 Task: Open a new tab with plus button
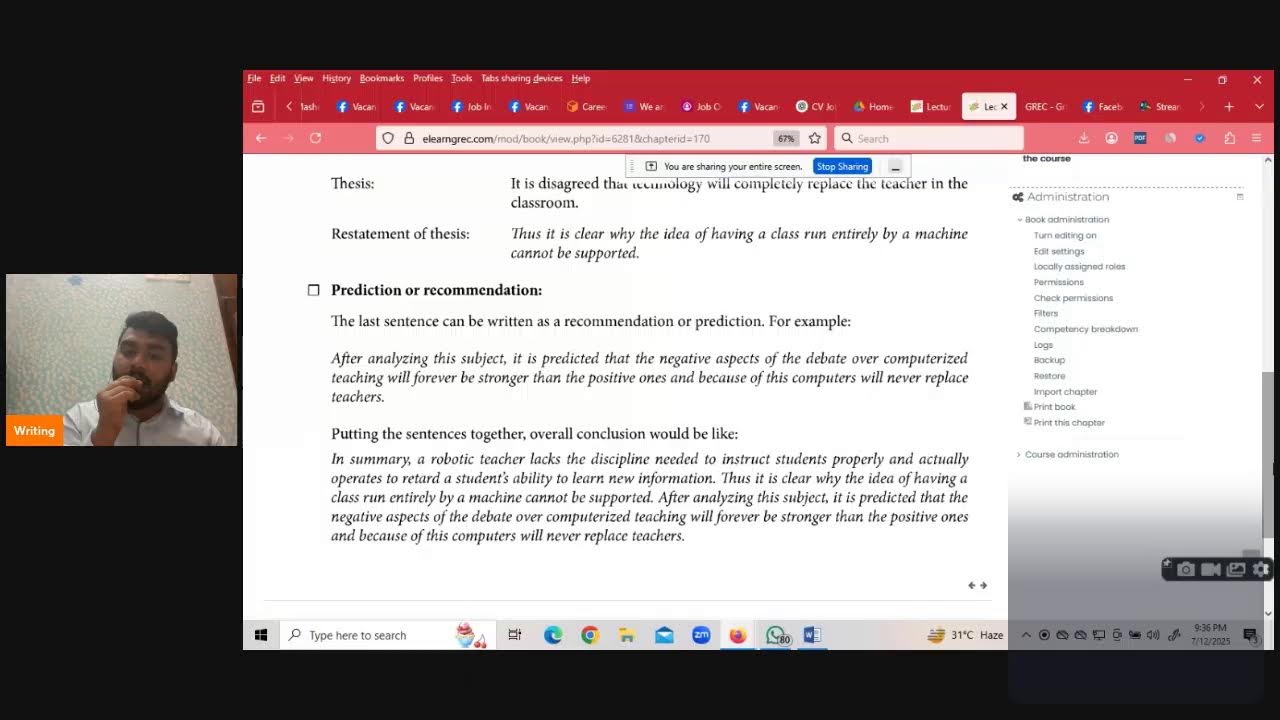point(1229,107)
